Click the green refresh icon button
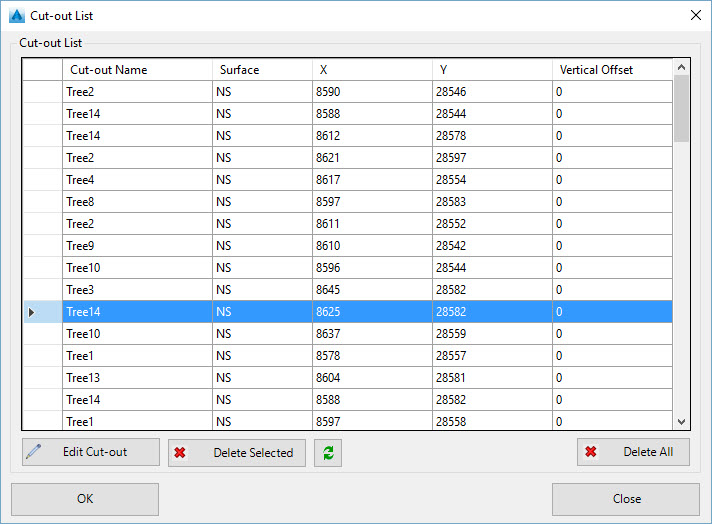 328,452
